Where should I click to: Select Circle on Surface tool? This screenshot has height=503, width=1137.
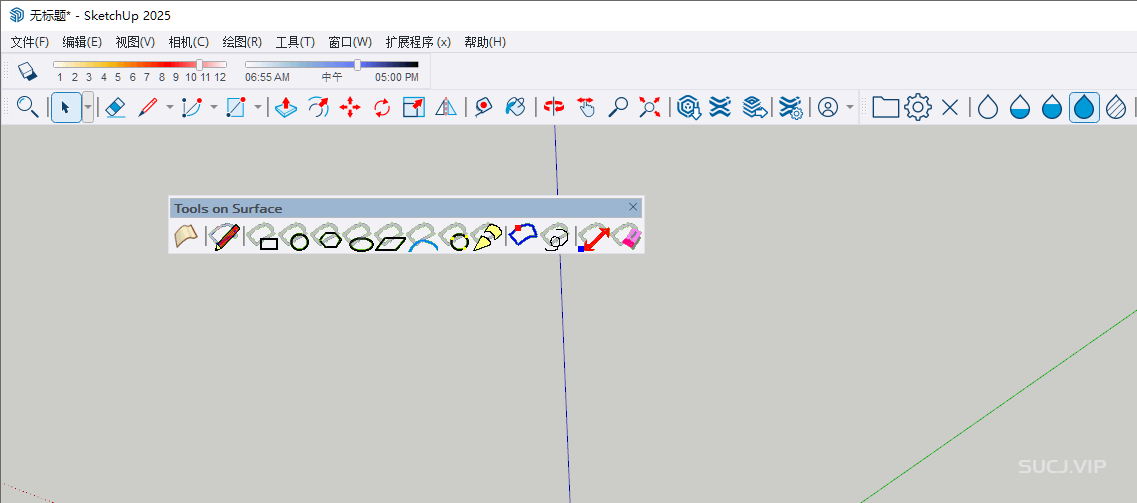click(x=296, y=237)
